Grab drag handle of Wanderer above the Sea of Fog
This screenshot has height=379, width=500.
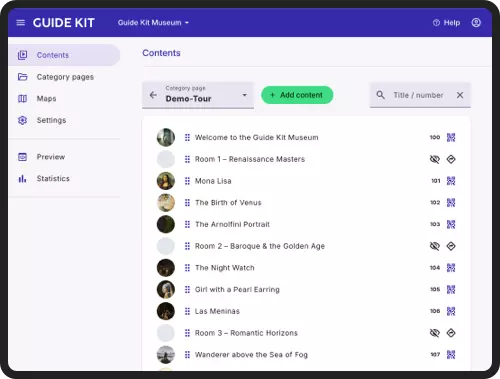coord(187,355)
